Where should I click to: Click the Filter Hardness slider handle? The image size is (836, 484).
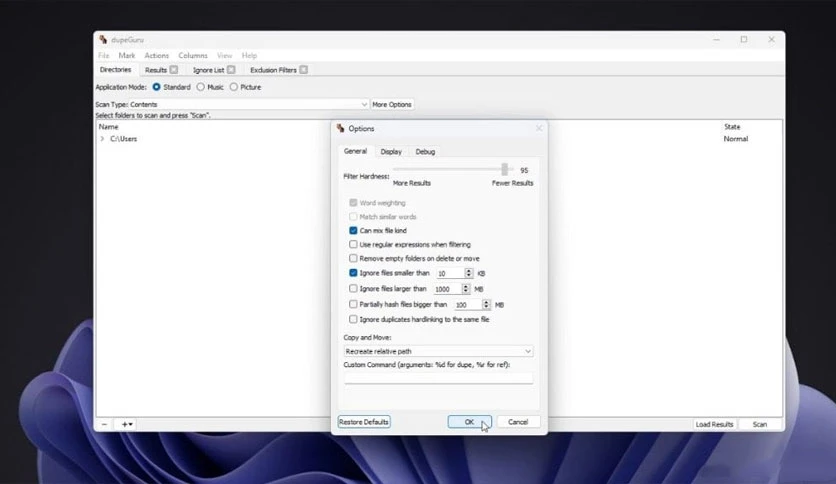tap(504, 170)
